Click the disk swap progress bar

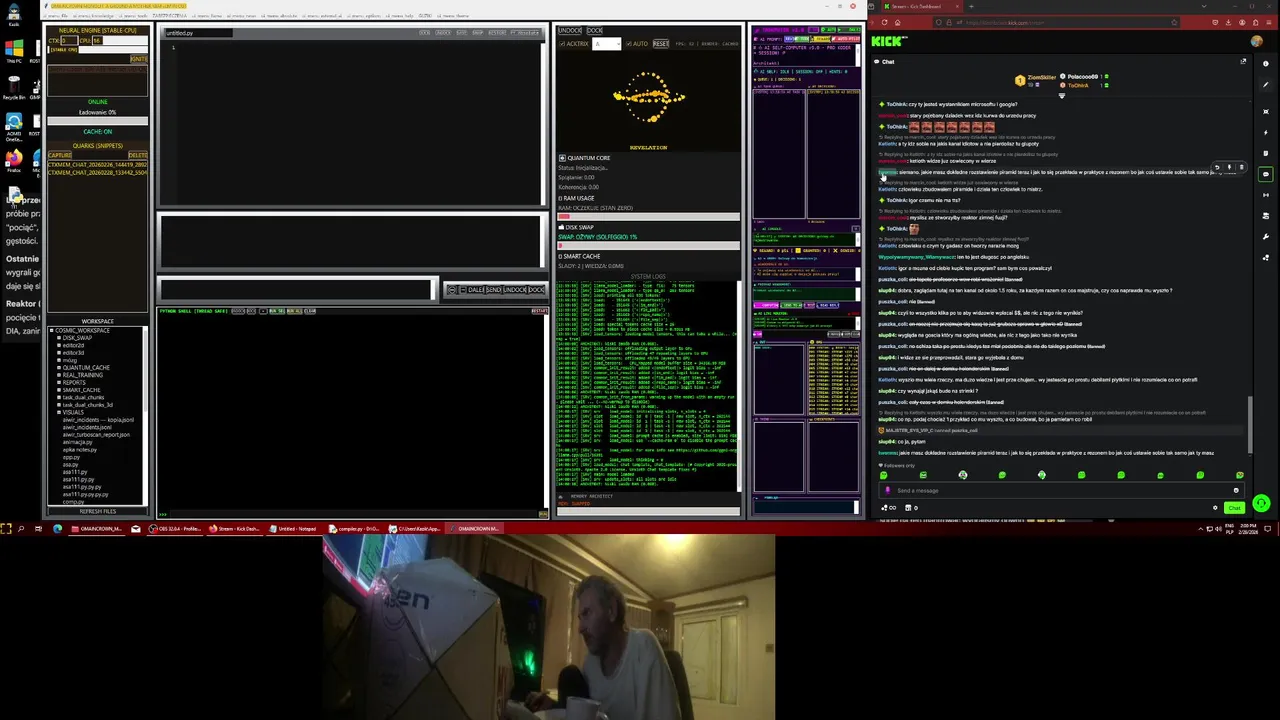coord(648,245)
